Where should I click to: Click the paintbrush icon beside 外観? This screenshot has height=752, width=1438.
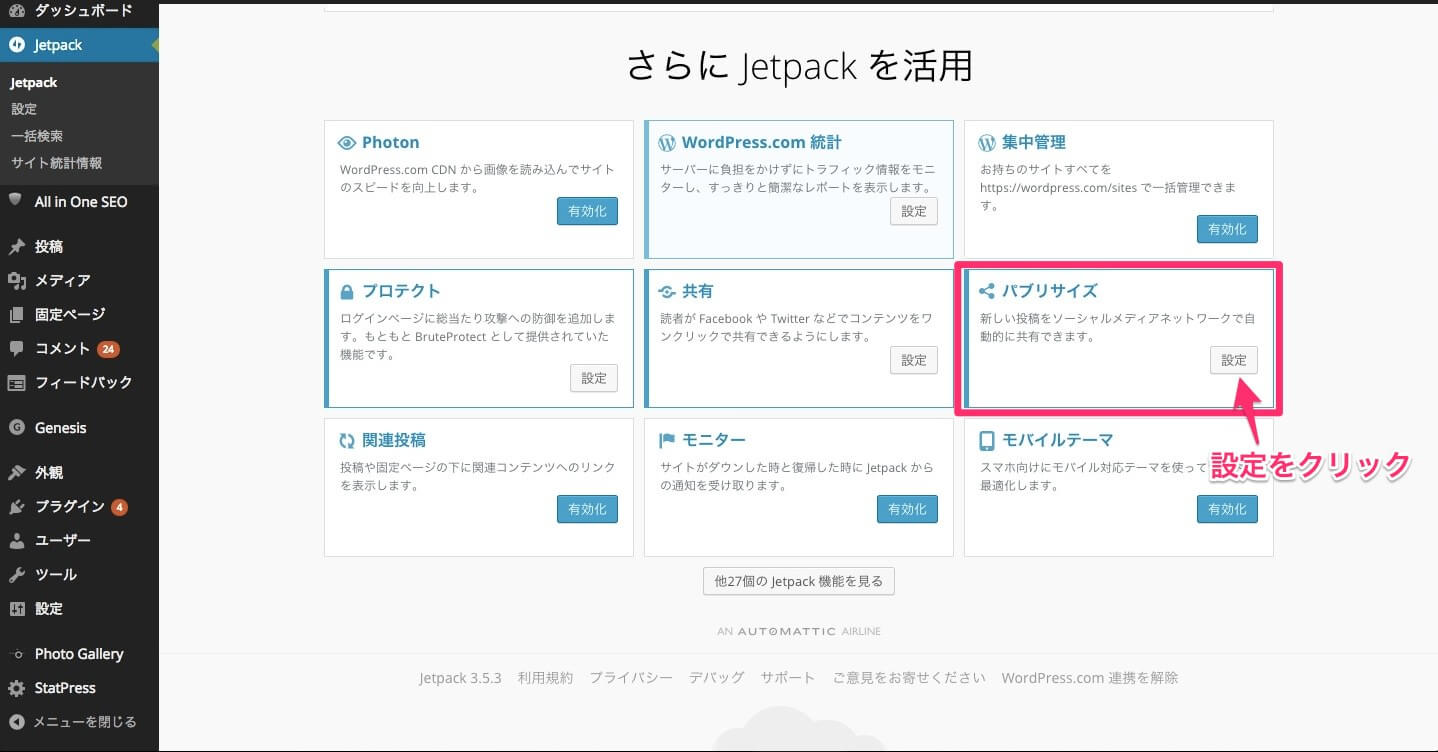pos(16,472)
